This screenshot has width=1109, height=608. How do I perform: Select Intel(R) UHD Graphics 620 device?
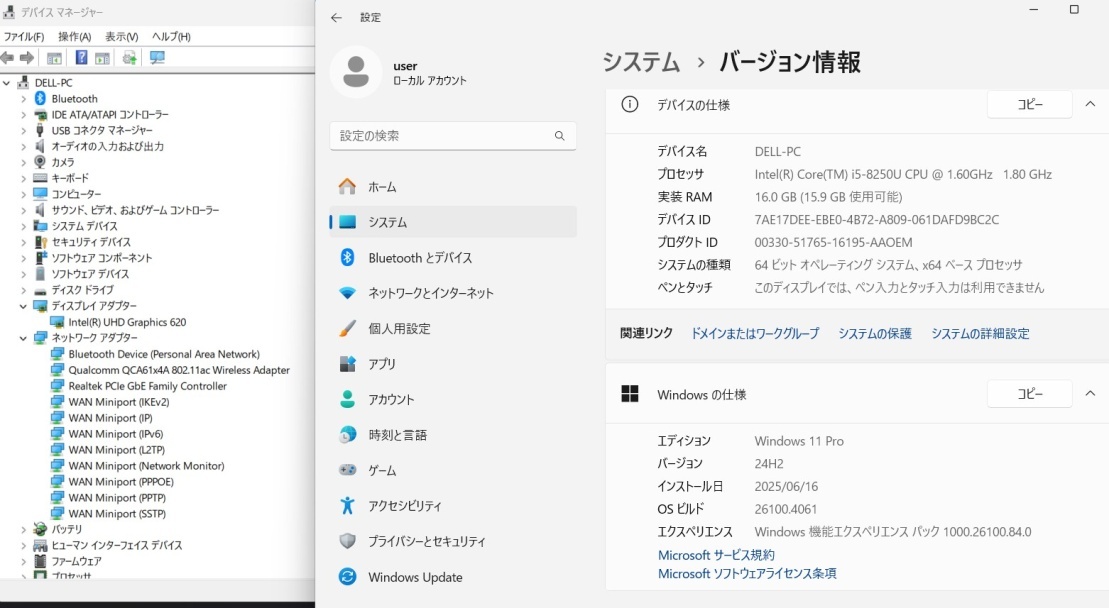tap(127, 322)
